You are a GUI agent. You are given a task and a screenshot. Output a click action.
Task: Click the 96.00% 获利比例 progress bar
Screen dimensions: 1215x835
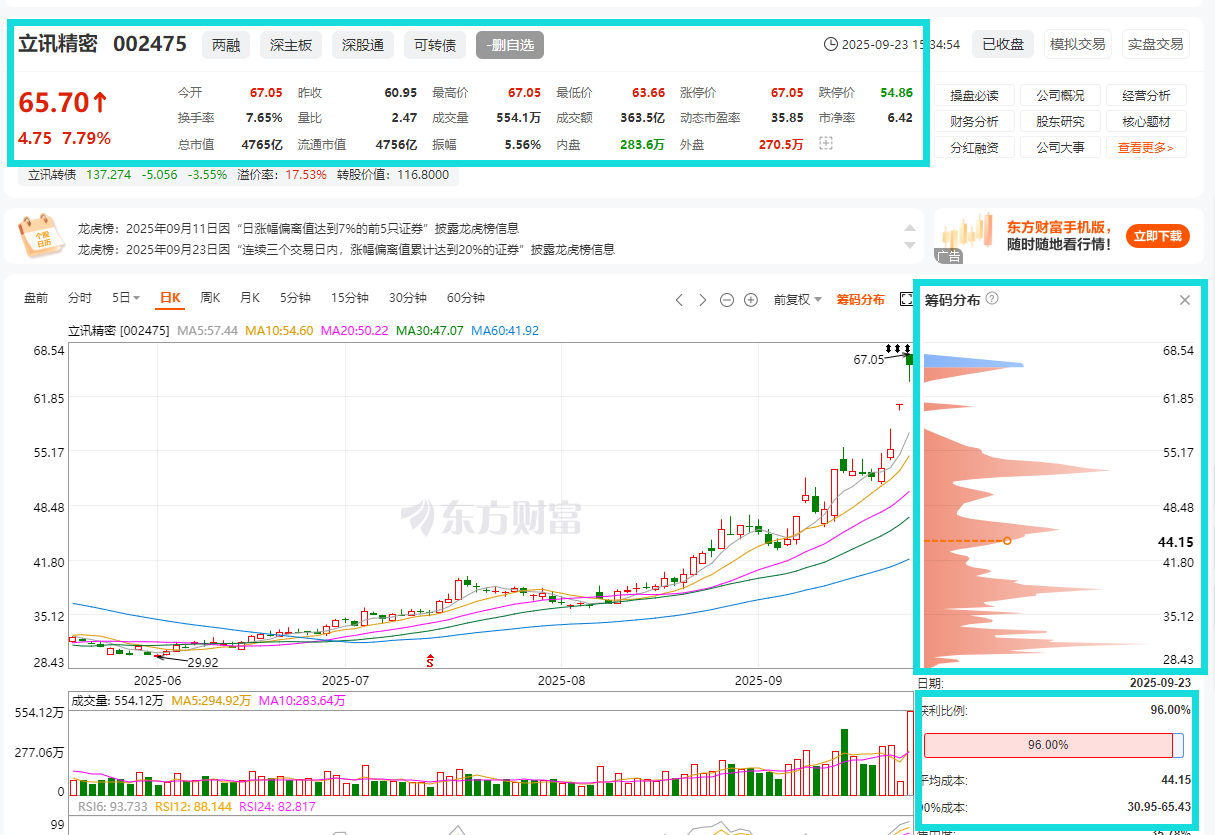click(1053, 745)
